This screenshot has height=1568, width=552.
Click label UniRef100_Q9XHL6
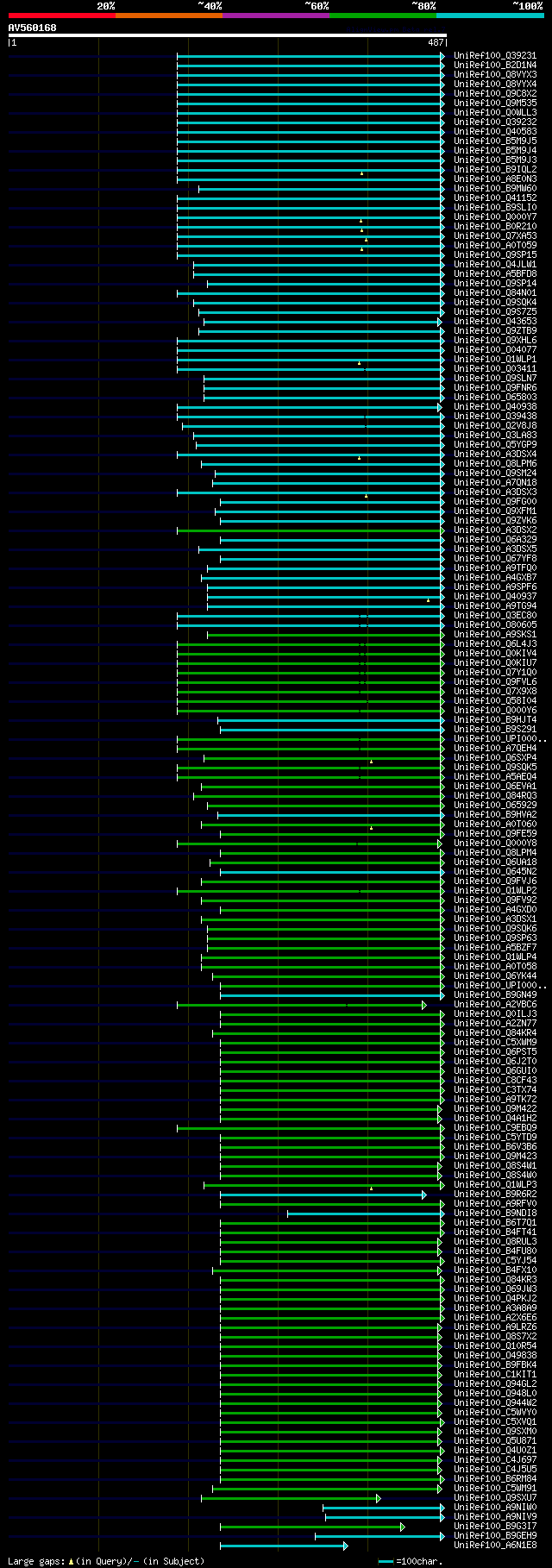tap(495, 341)
